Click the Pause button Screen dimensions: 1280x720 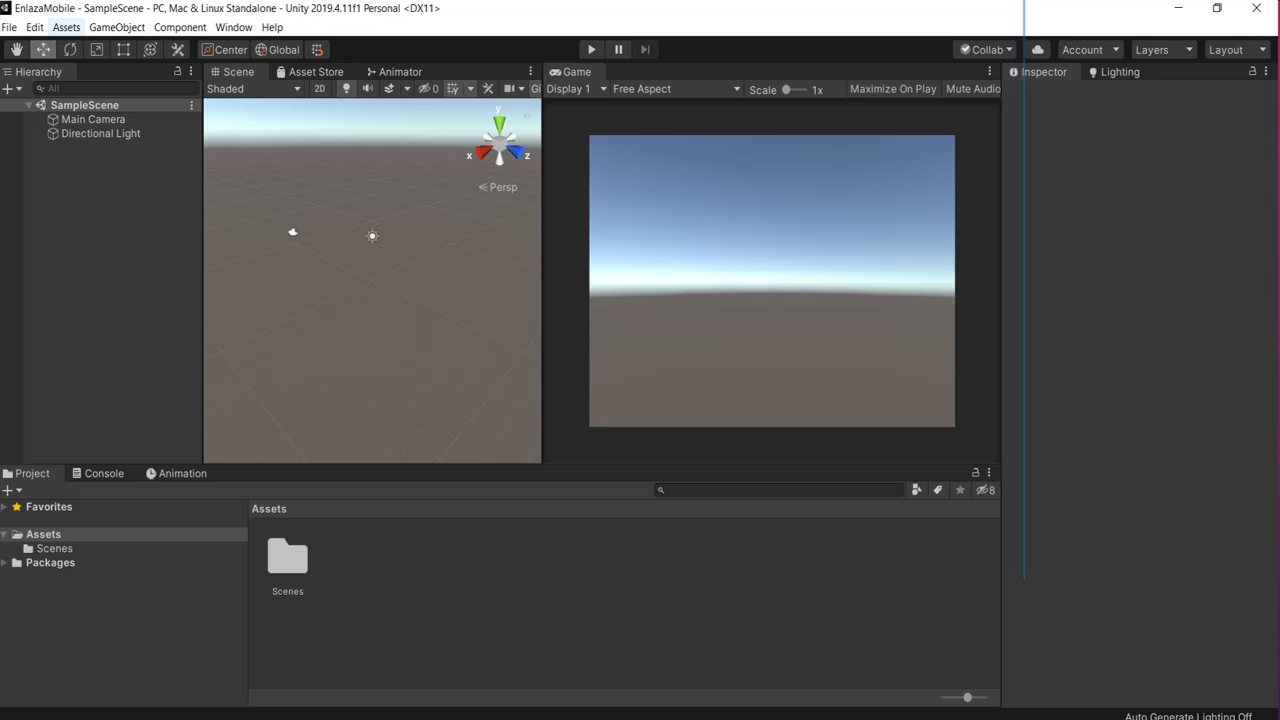coord(618,50)
